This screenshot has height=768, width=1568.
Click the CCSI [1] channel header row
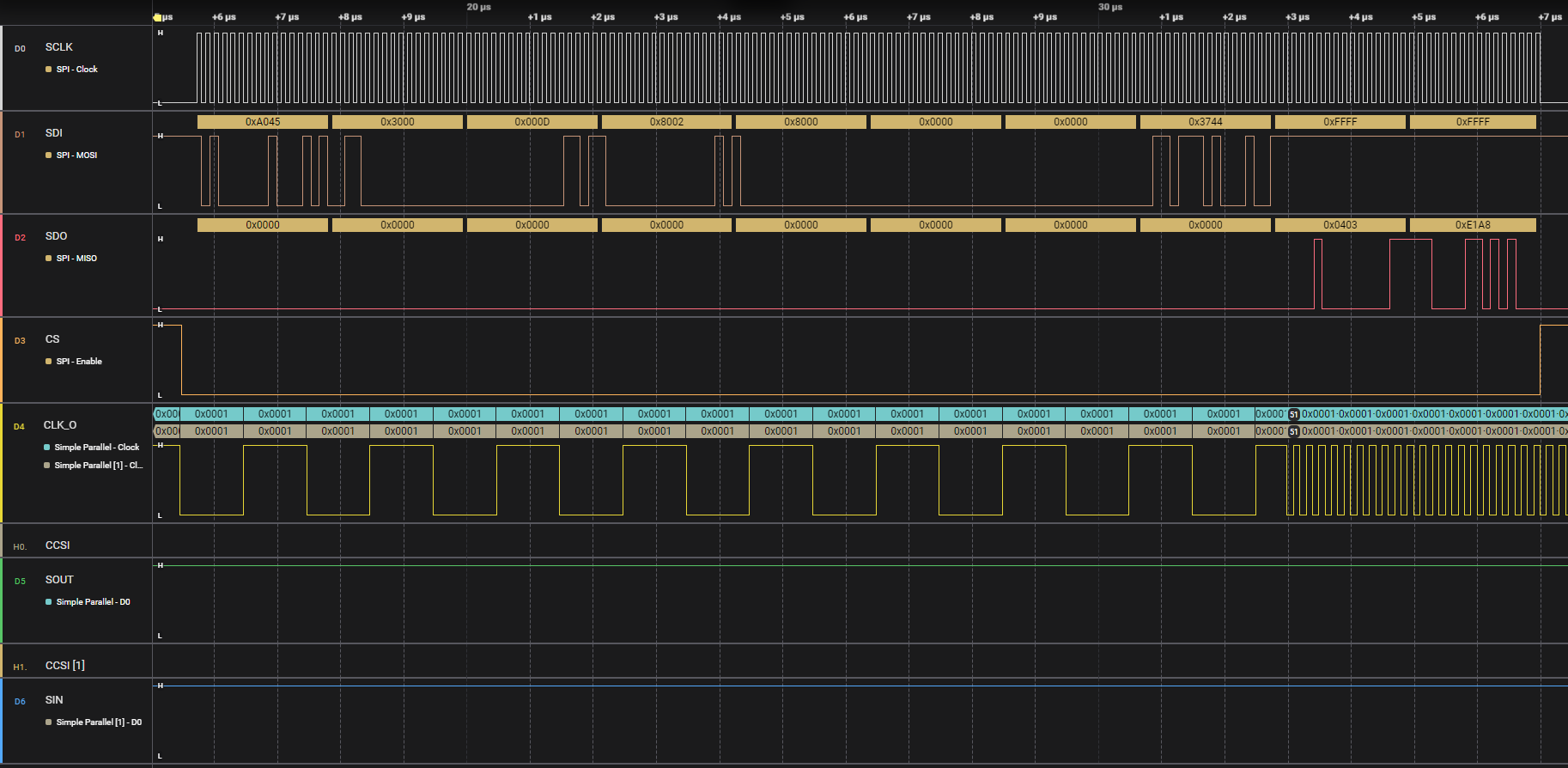pyautogui.click(x=65, y=666)
